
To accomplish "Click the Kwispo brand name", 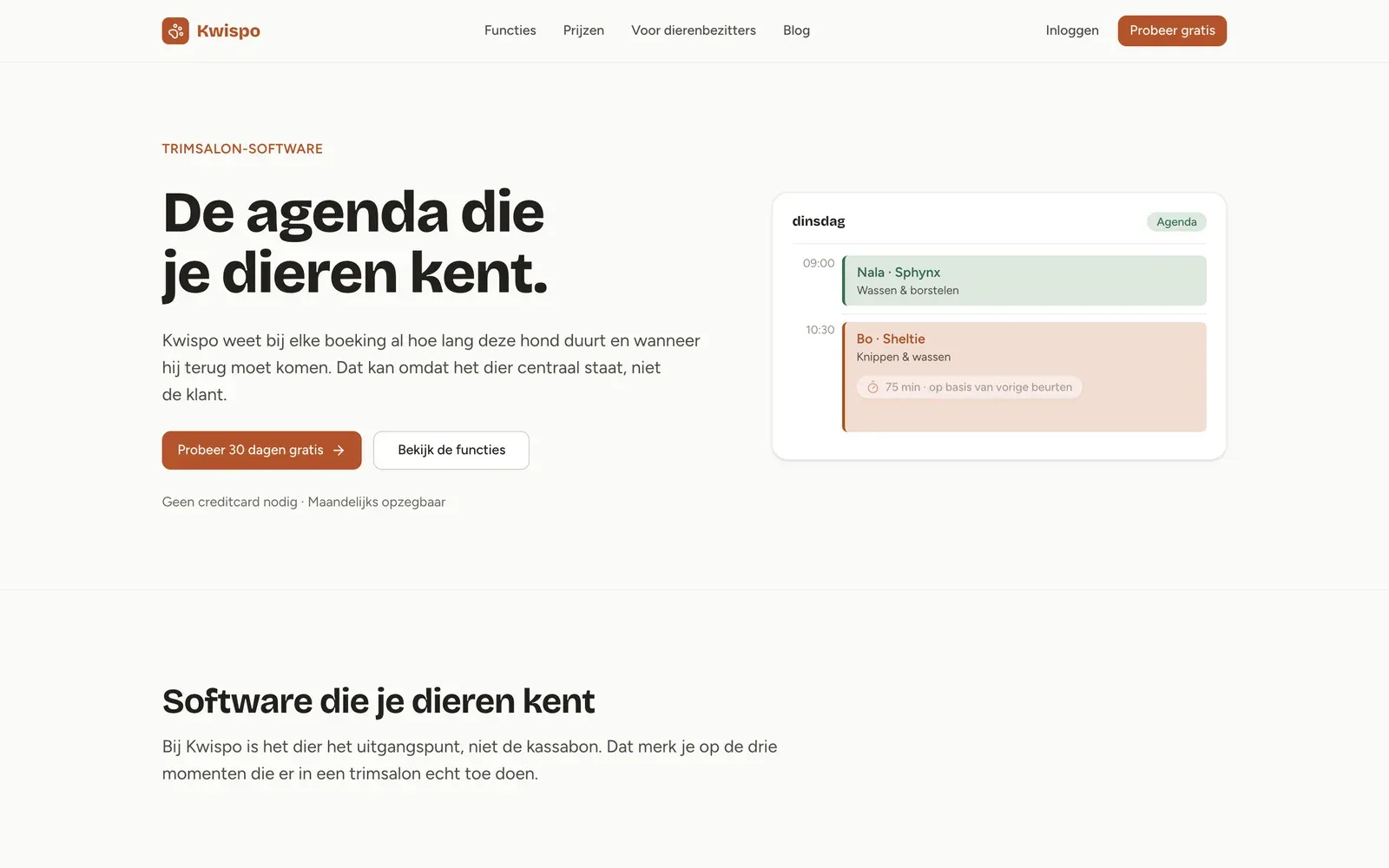I will coord(228,31).
